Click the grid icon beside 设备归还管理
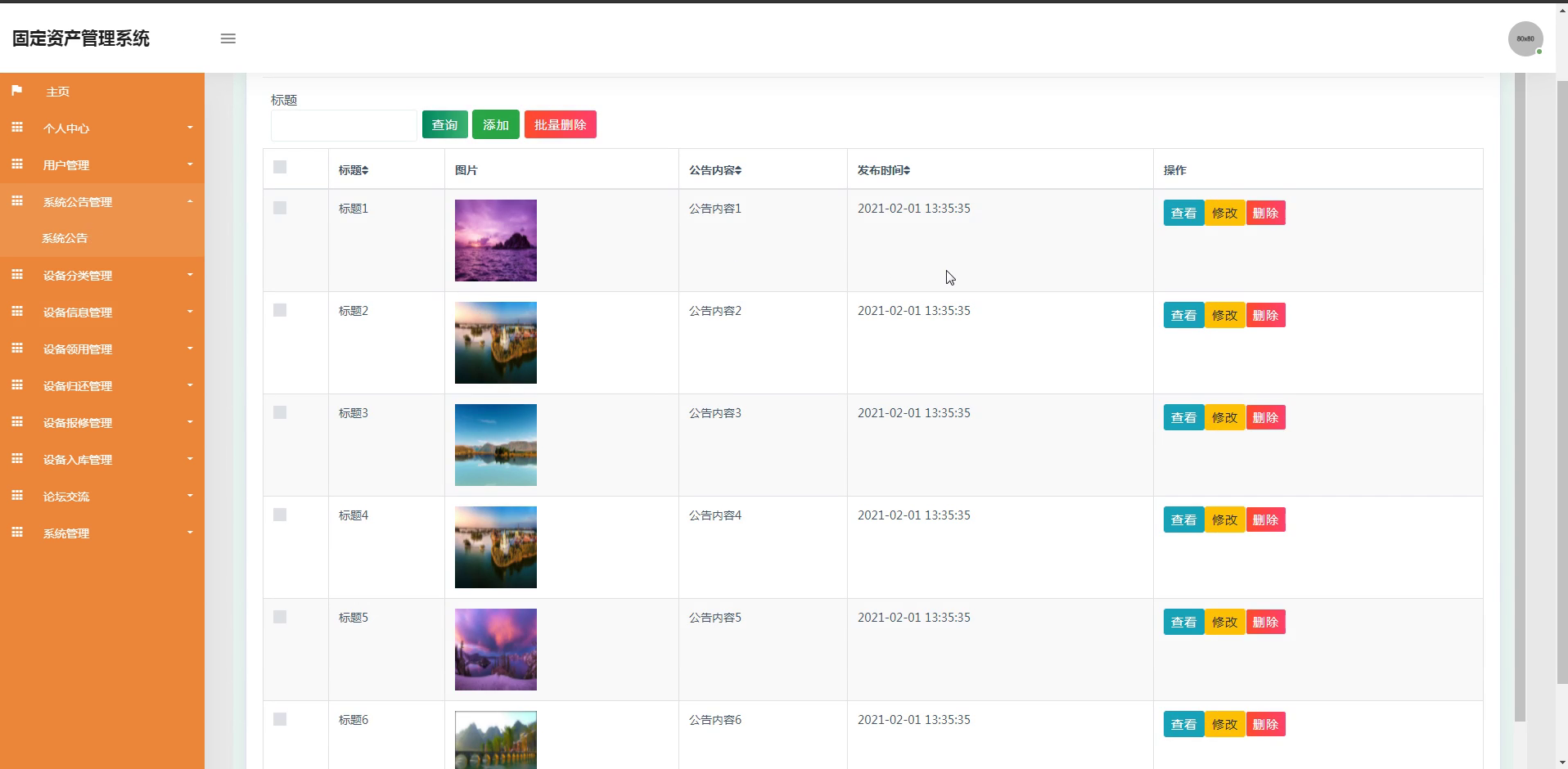 17,385
